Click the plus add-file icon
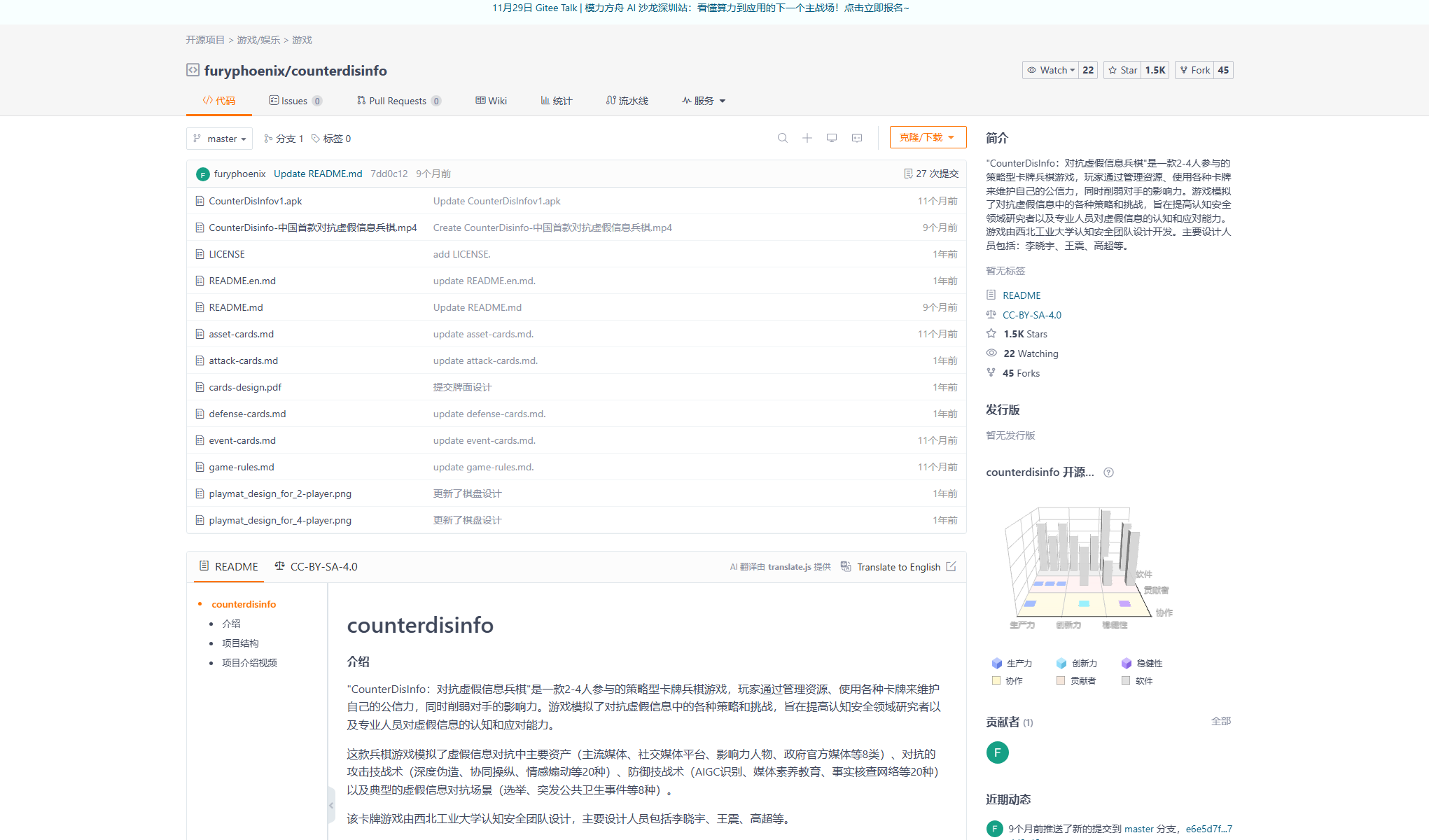Image resolution: width=1429 pixels, height=840 pixels. 807,138
